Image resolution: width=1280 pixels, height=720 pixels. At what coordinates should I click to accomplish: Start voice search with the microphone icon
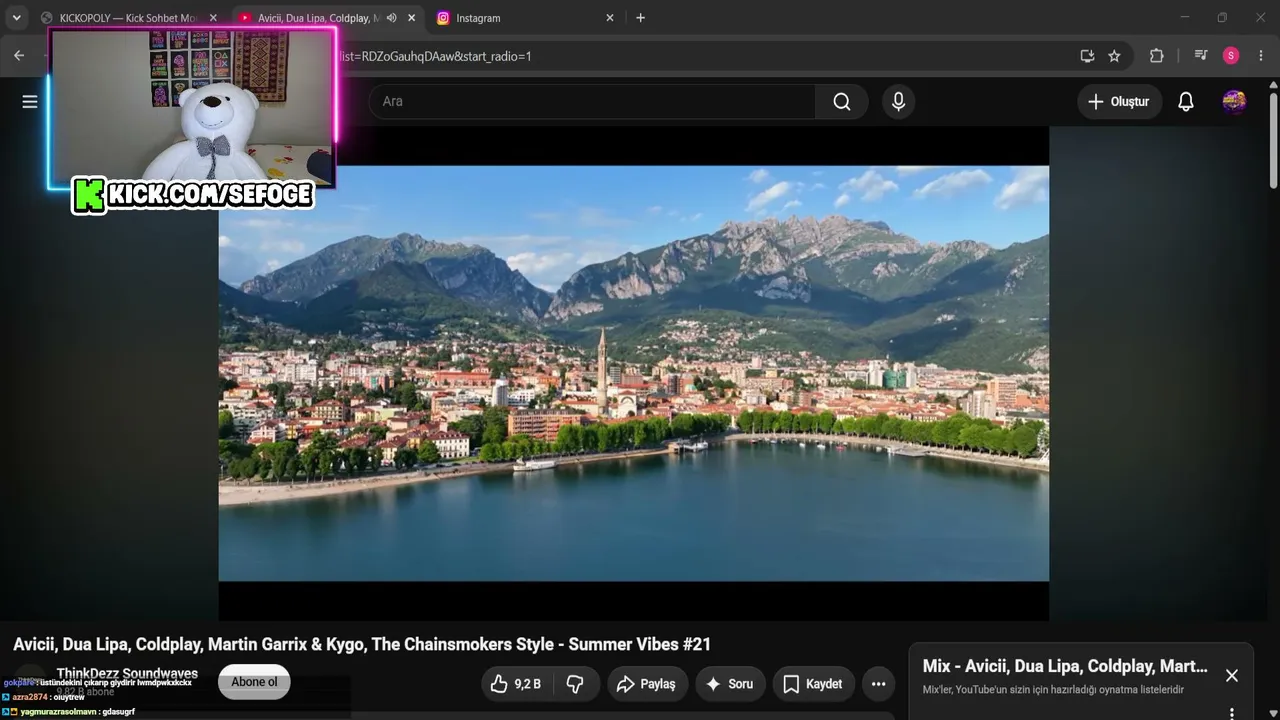(x=898, y=101)
